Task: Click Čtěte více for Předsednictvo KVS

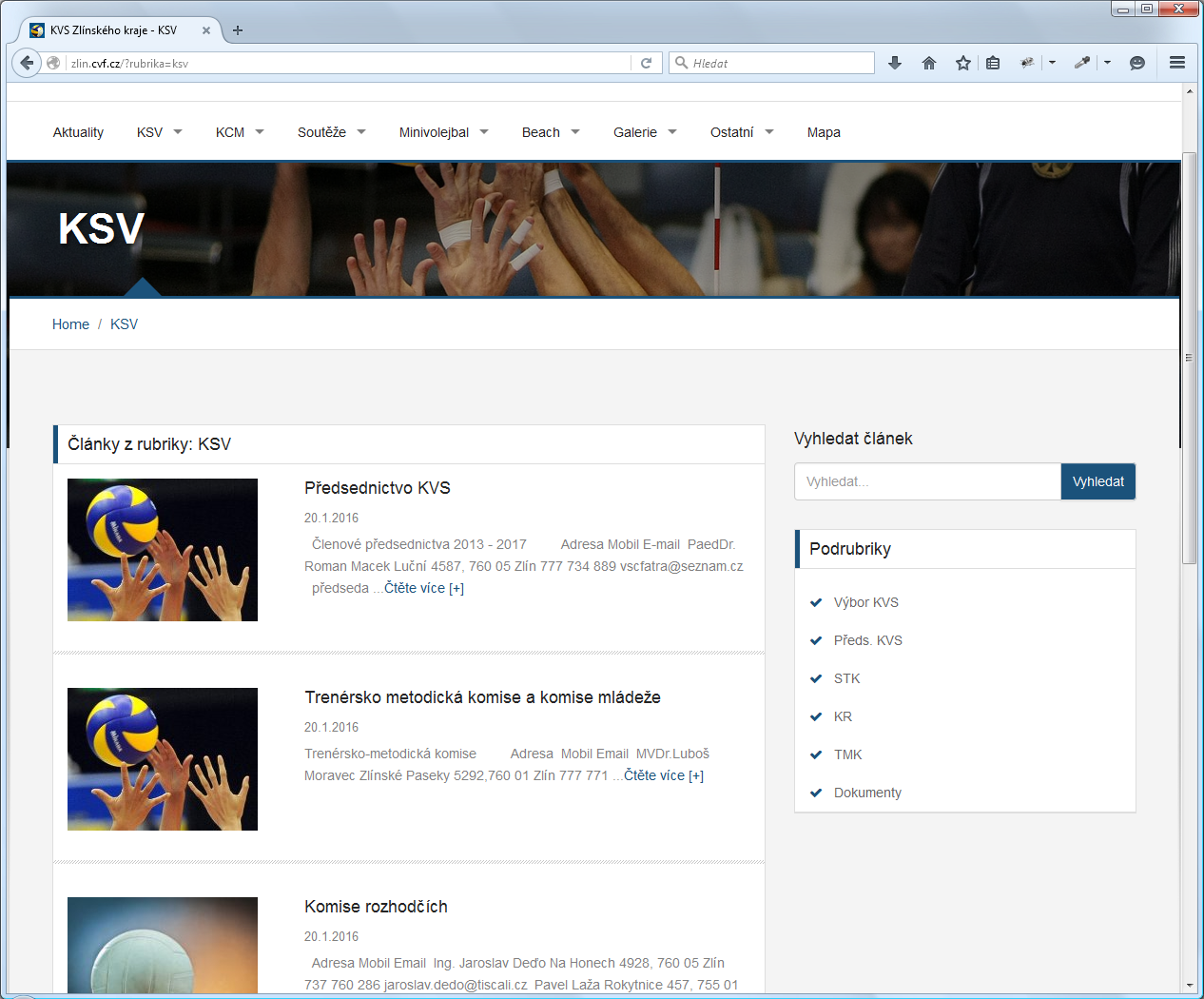Action: coord(424,588)
